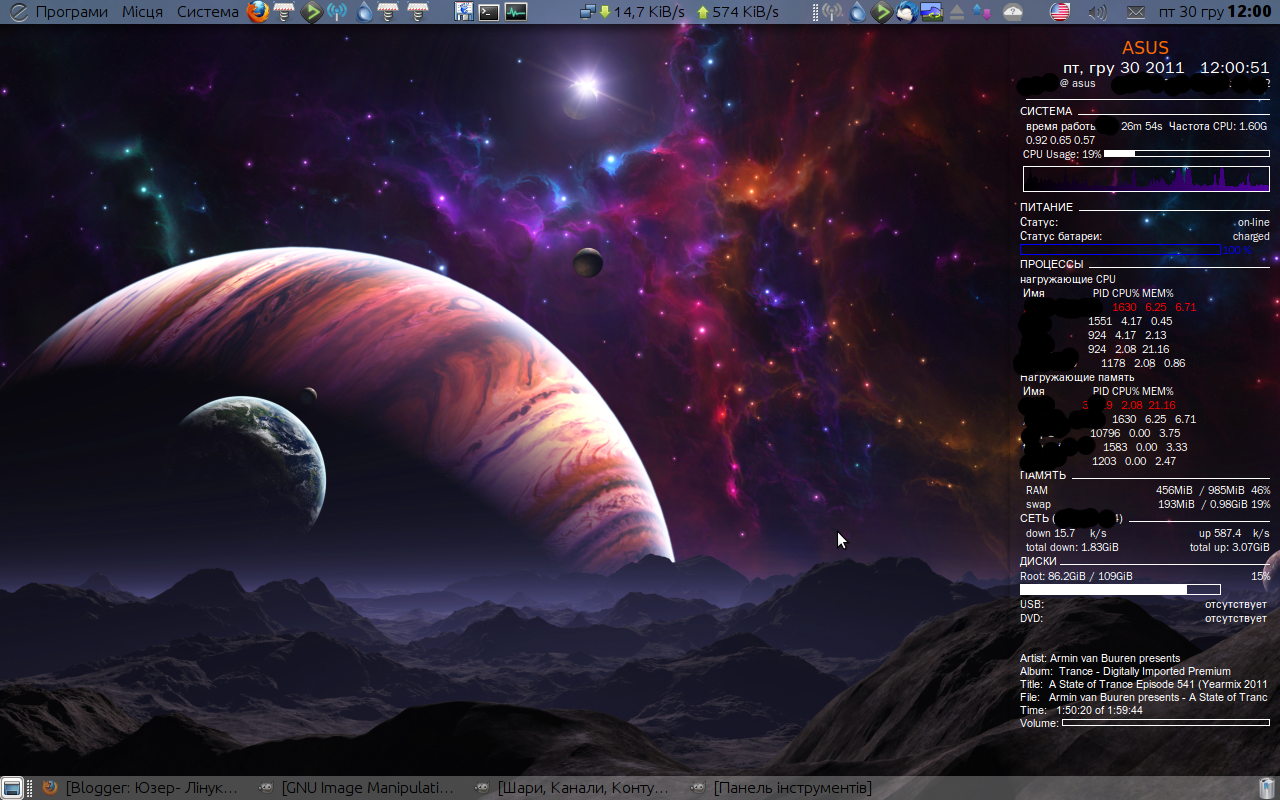The image size is (1280, 800).
Task: Click the RAM usage line 456MiB / 985MiB
Action: pyautogui.click(x=1148, y=491)
